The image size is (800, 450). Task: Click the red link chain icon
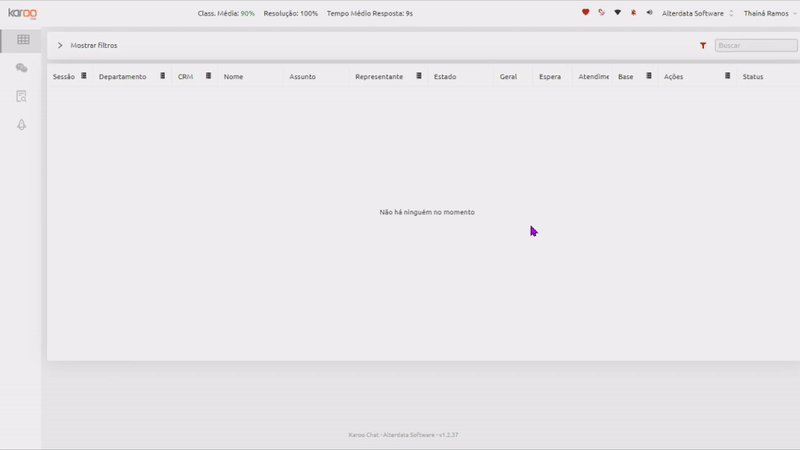[602, 12]
